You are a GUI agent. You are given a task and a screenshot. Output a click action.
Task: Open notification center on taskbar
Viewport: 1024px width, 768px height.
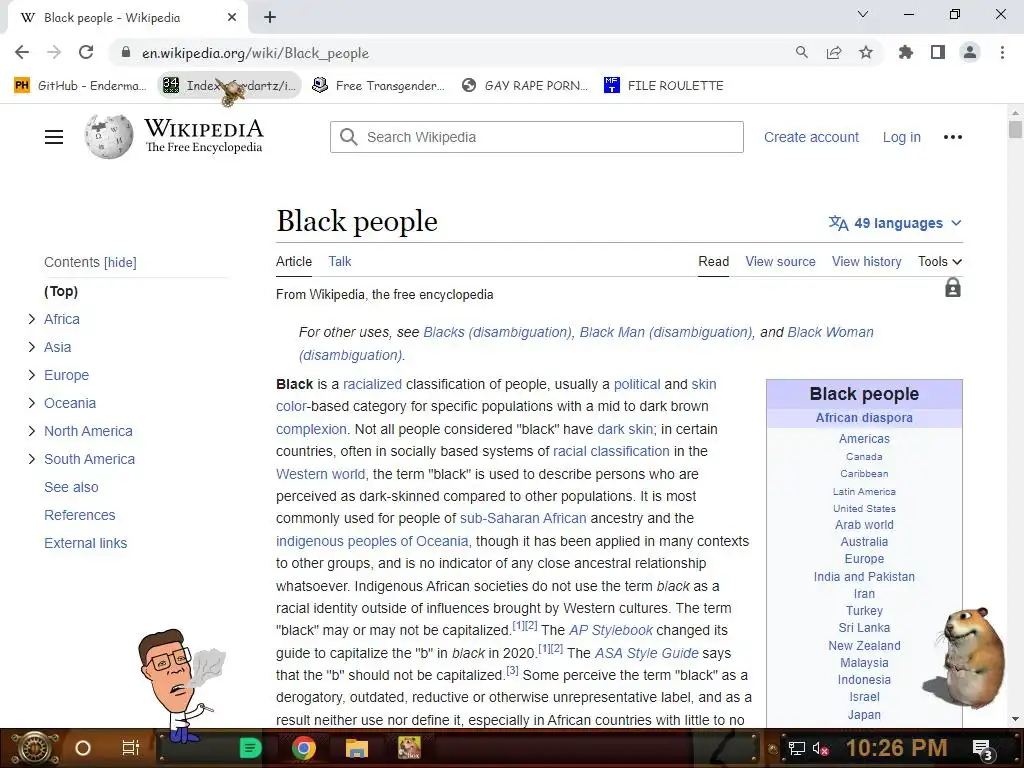983,749
